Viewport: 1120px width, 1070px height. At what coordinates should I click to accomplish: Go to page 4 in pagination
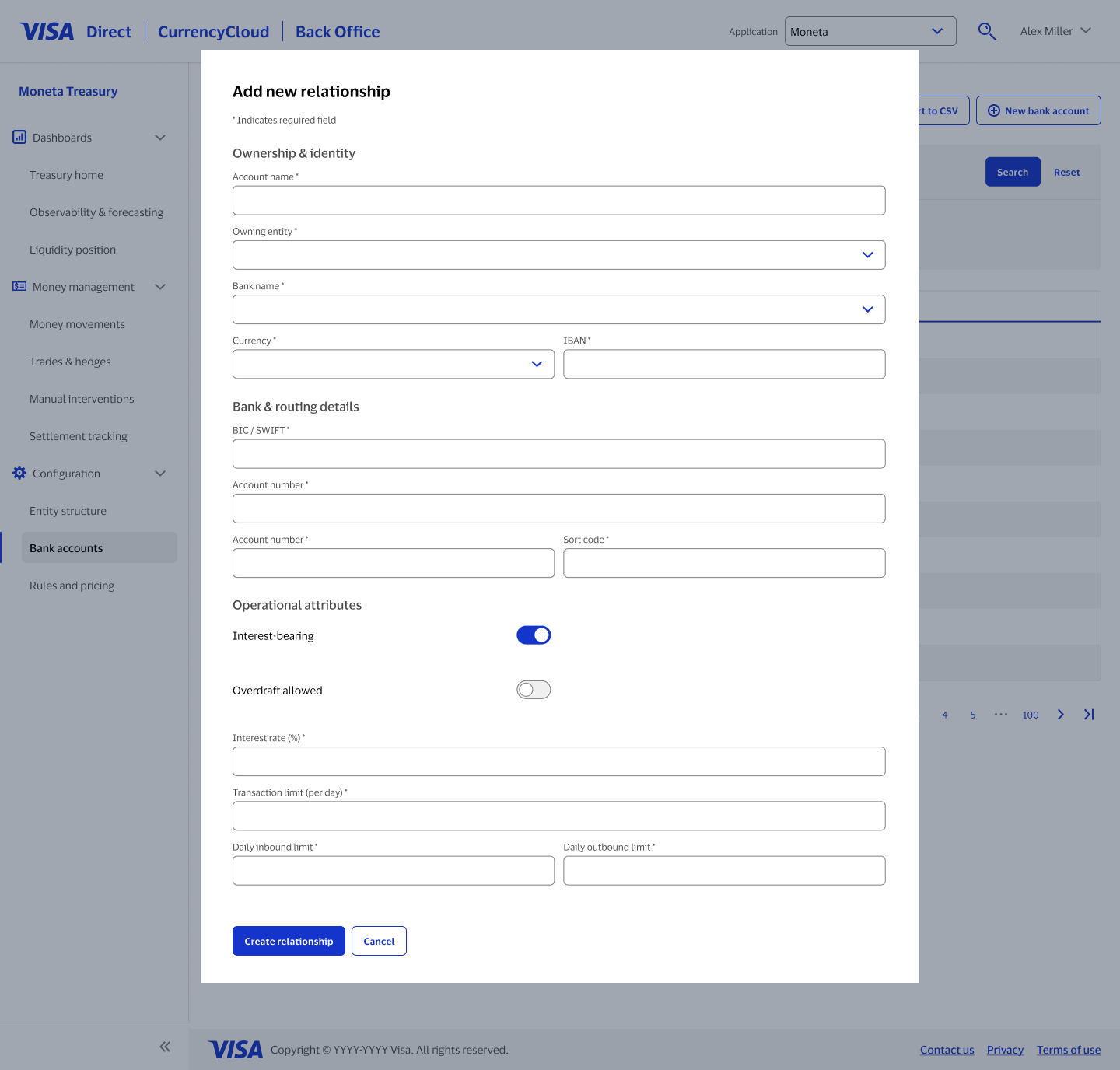[945, 715]
